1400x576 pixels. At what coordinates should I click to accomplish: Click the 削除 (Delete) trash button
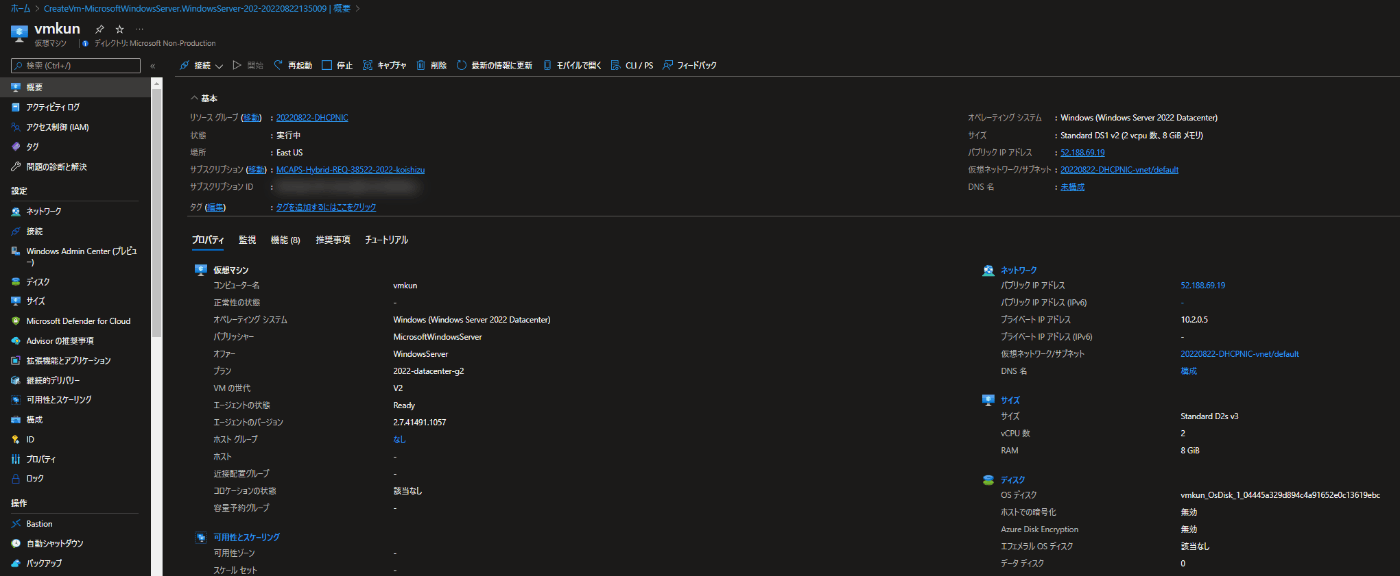pos(431,65)
